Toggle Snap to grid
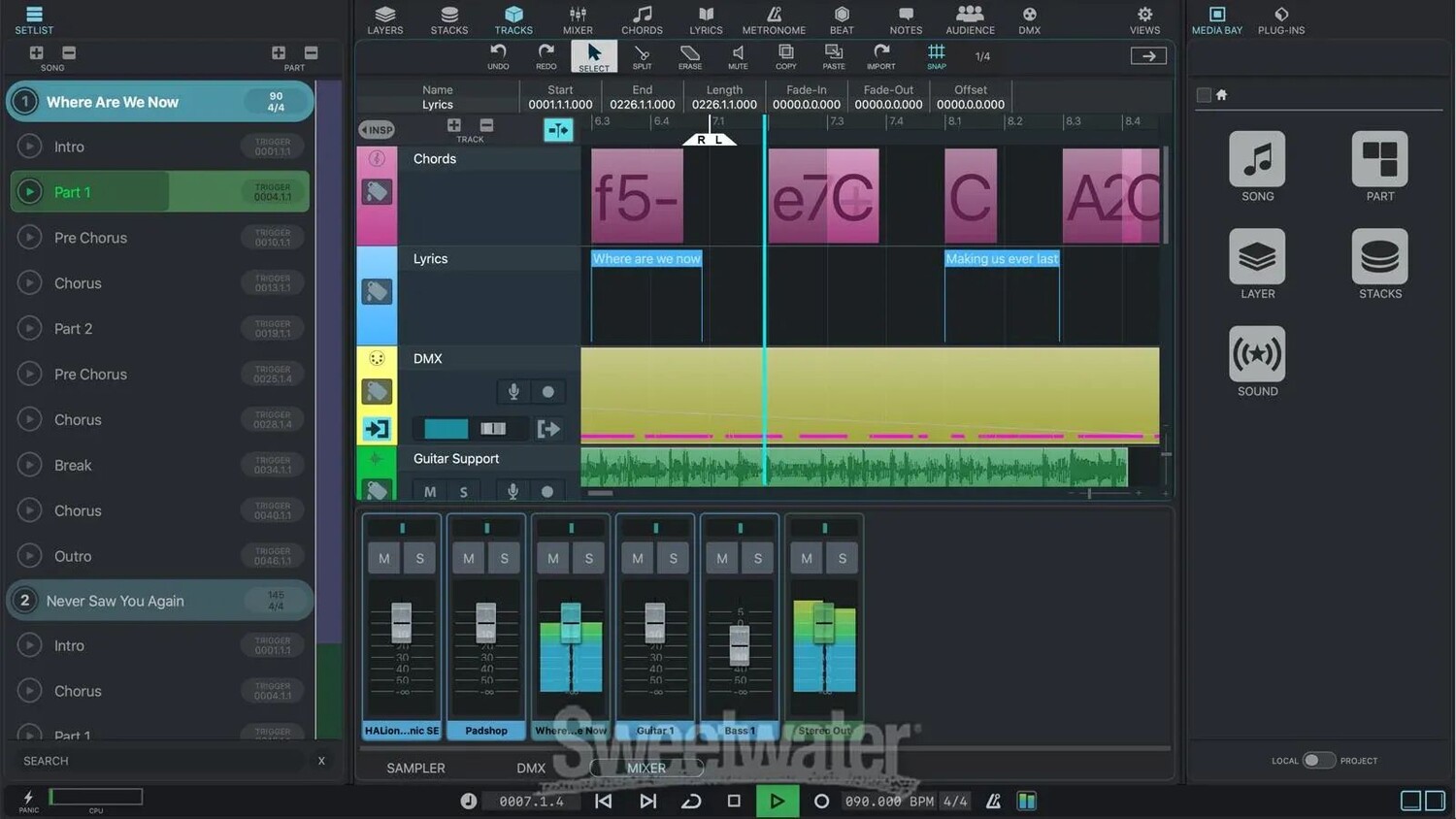The height and width of the screenshot is (819, 1456). click(936, 56)
